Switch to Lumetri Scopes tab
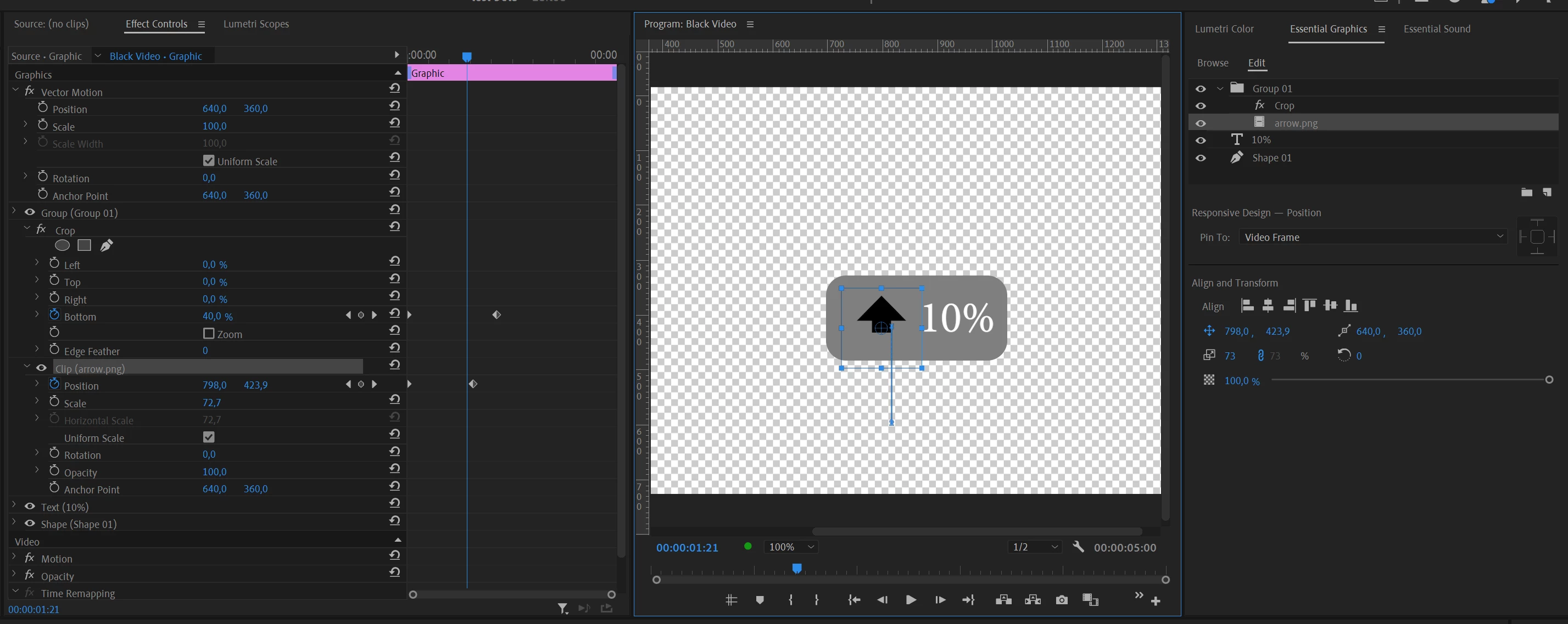The height and width of the screenshot is (624, 1568). 255,24
